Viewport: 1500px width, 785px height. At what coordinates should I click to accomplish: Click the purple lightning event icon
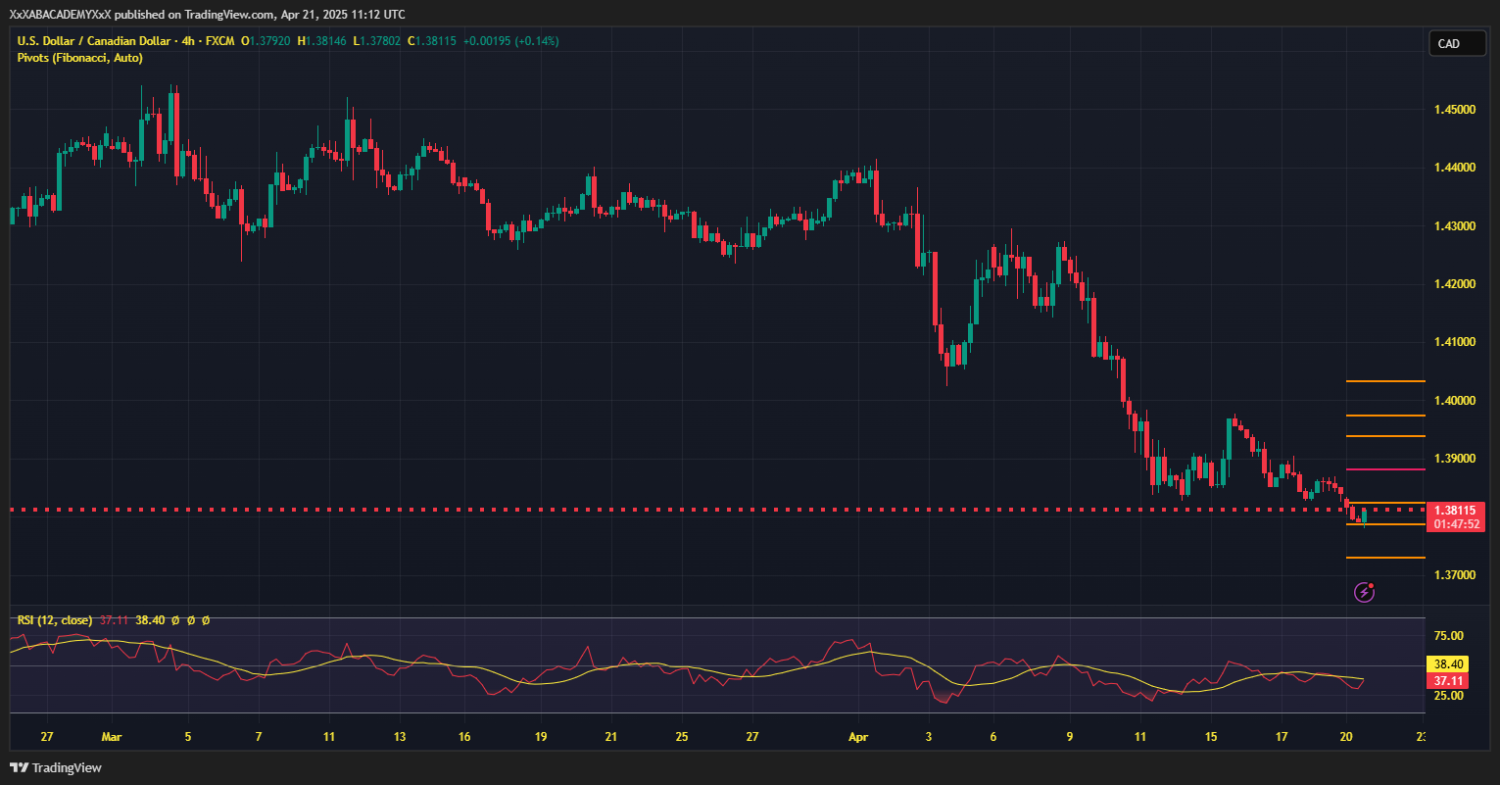(x=1364, y=592)
